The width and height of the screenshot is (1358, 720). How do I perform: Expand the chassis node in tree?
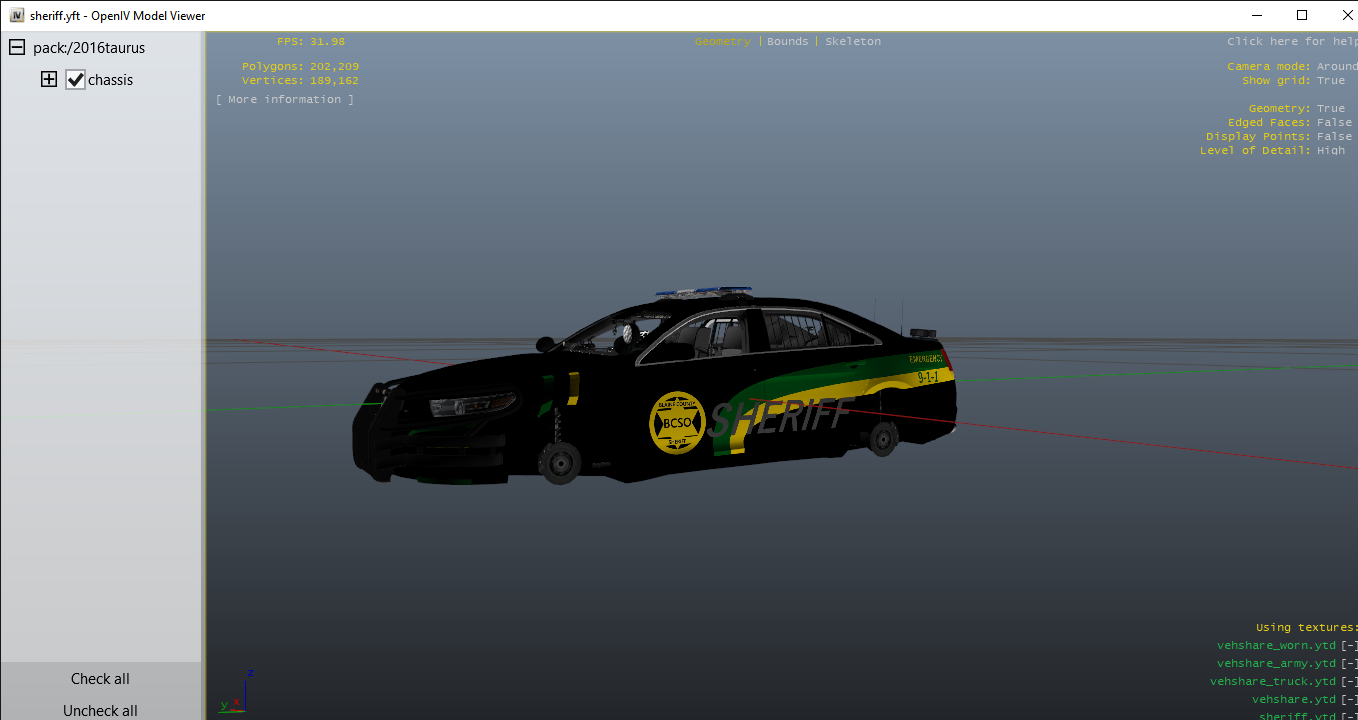tap(49, 80)
